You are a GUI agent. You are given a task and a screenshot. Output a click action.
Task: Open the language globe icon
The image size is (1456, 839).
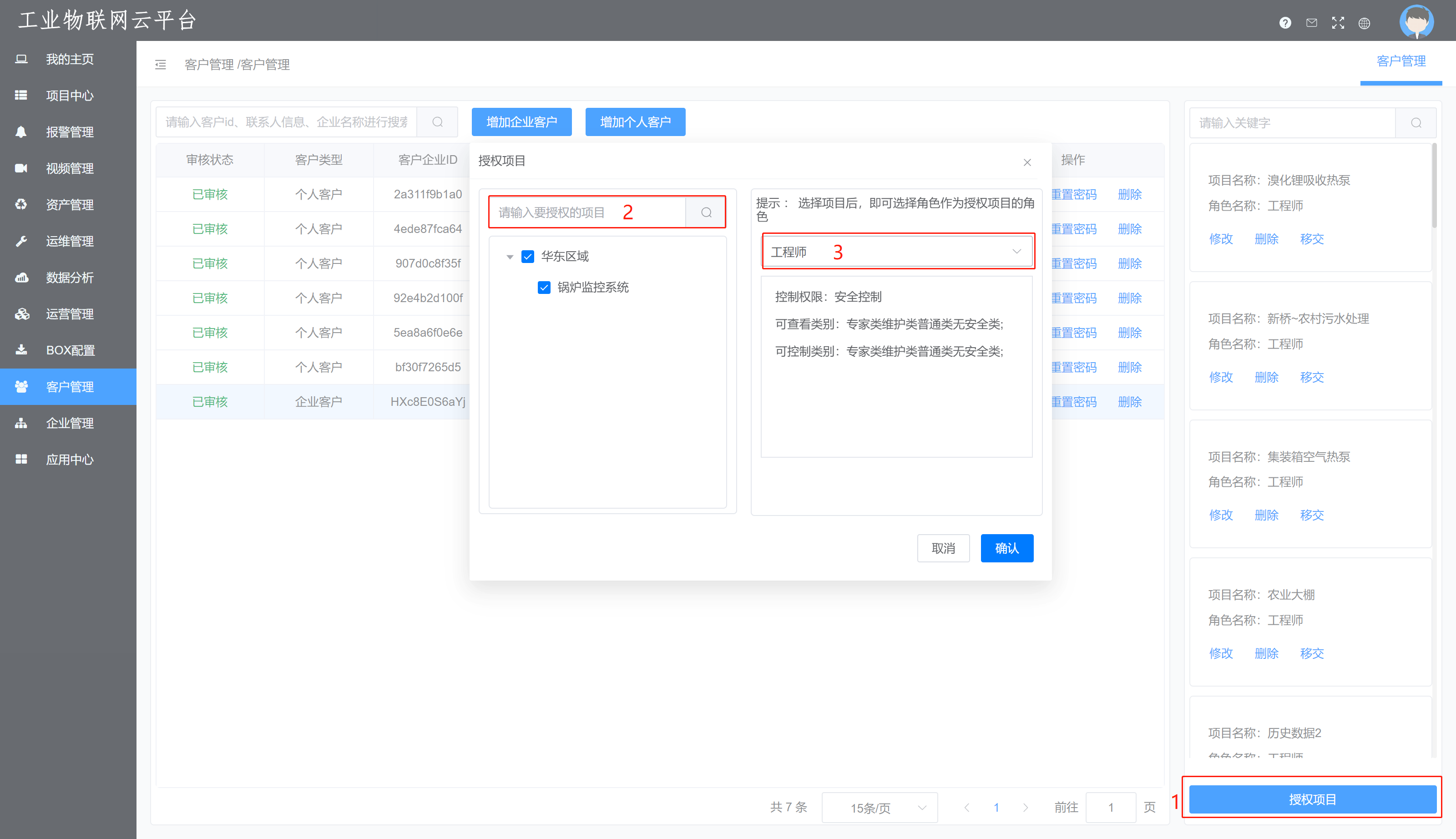tap(1365, 23)
